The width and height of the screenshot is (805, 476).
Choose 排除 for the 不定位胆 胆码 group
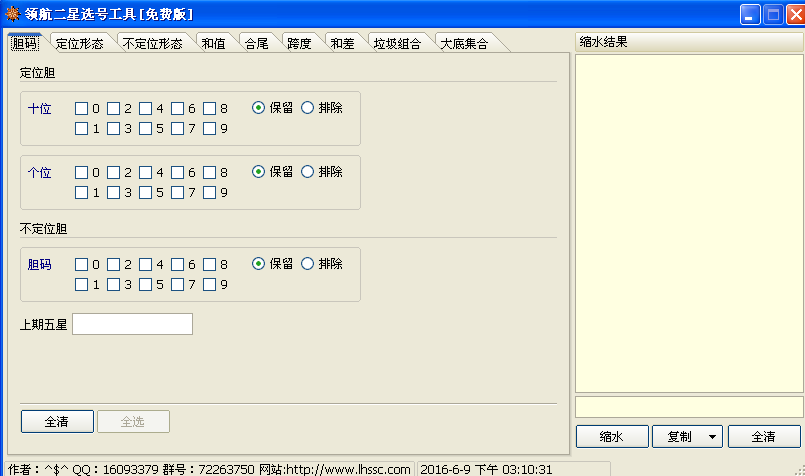coord(308,264)
